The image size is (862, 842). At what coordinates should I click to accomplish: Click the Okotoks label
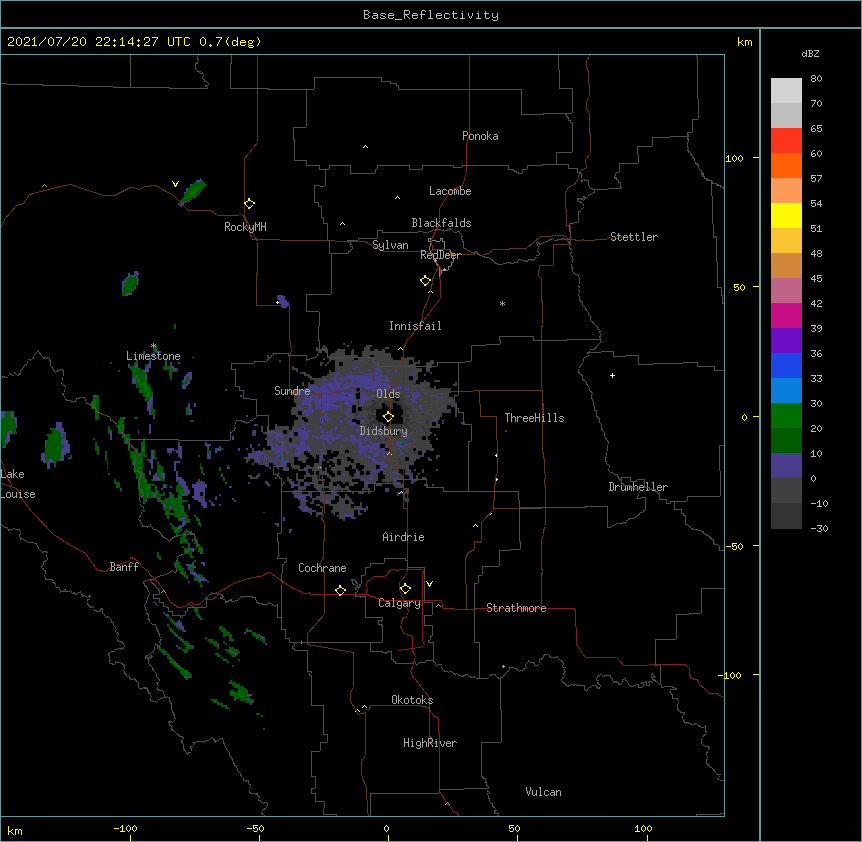[412, 700]
